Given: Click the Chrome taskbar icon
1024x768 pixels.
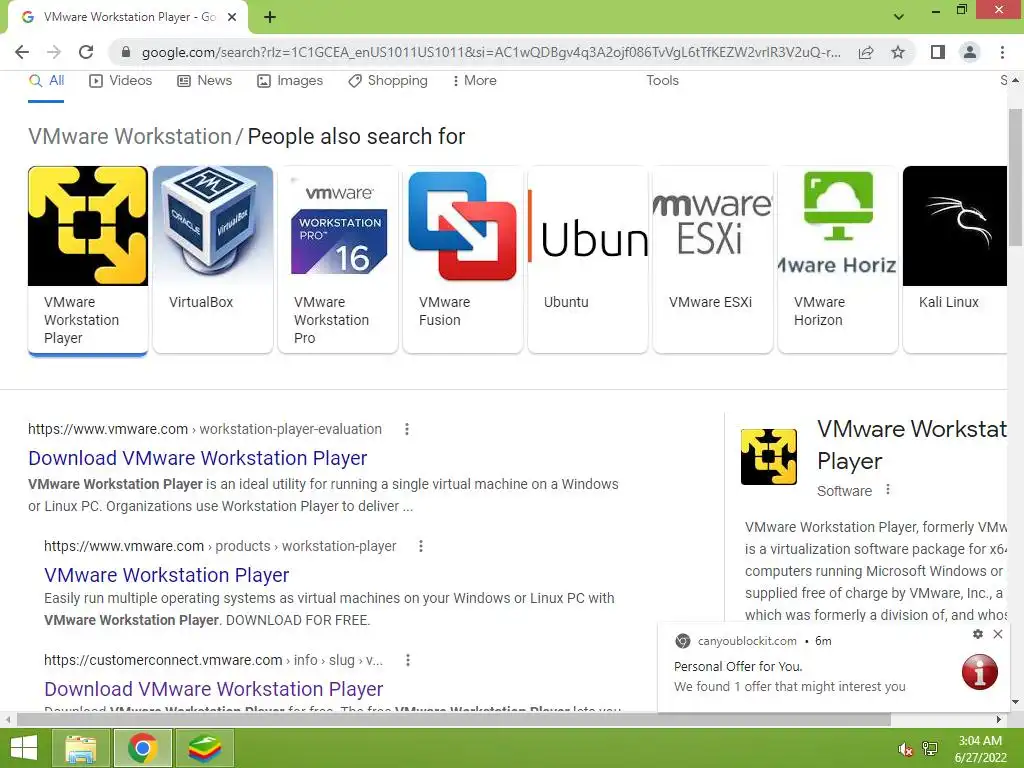Looking at the screenshot, I should click(x=142, y=748).
